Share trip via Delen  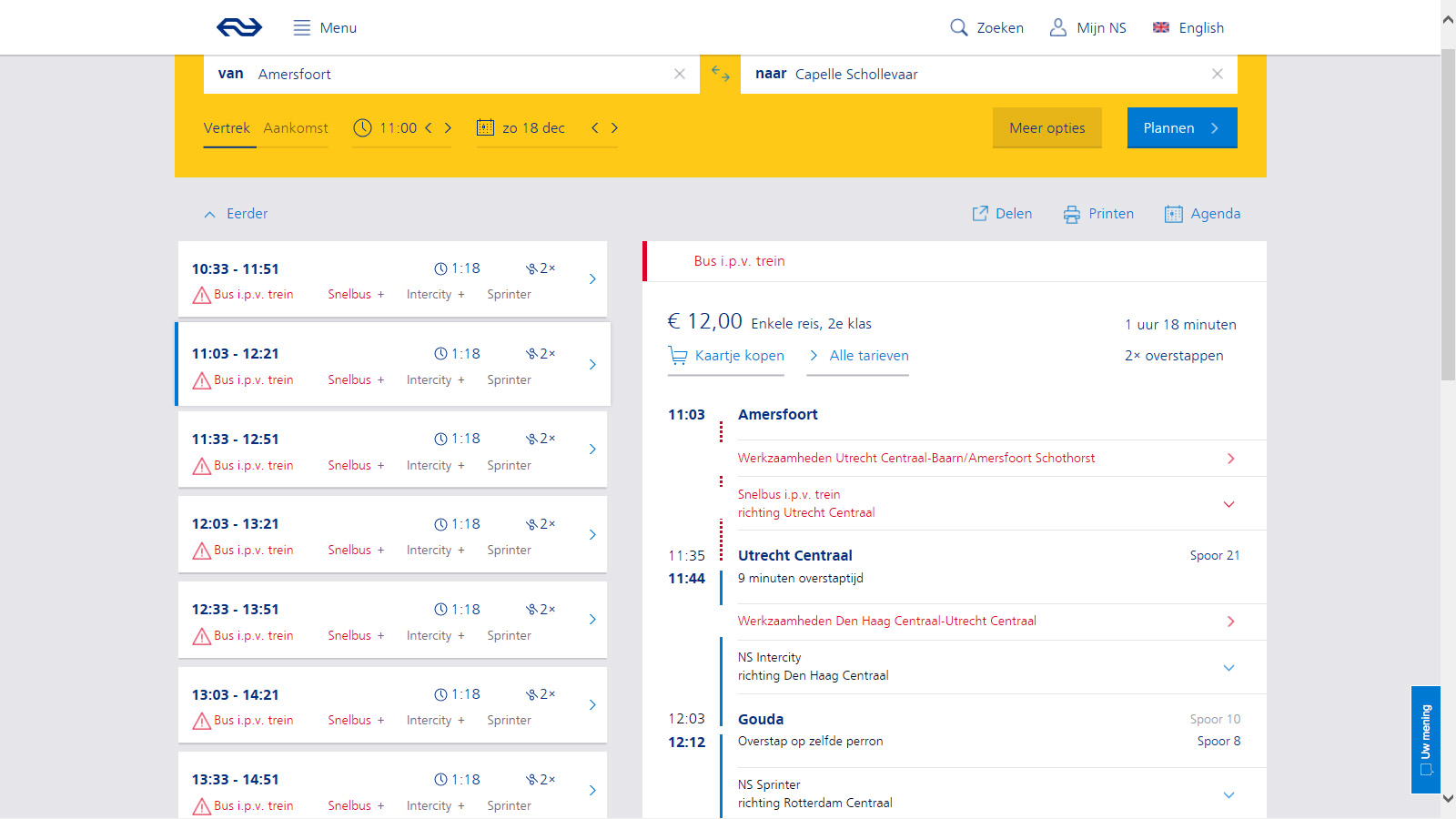coord(1002,214)
